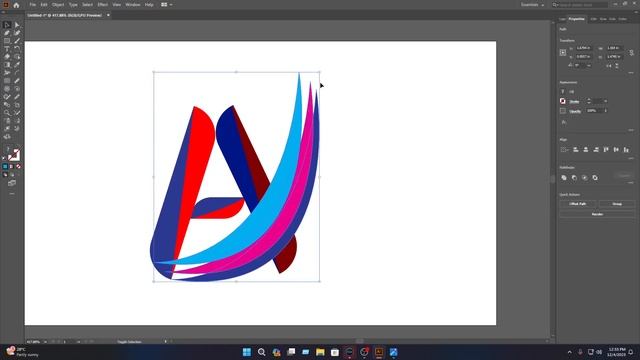Set paint to None button
This screenshot has width=640, height=360.
[x=18, y=167]
